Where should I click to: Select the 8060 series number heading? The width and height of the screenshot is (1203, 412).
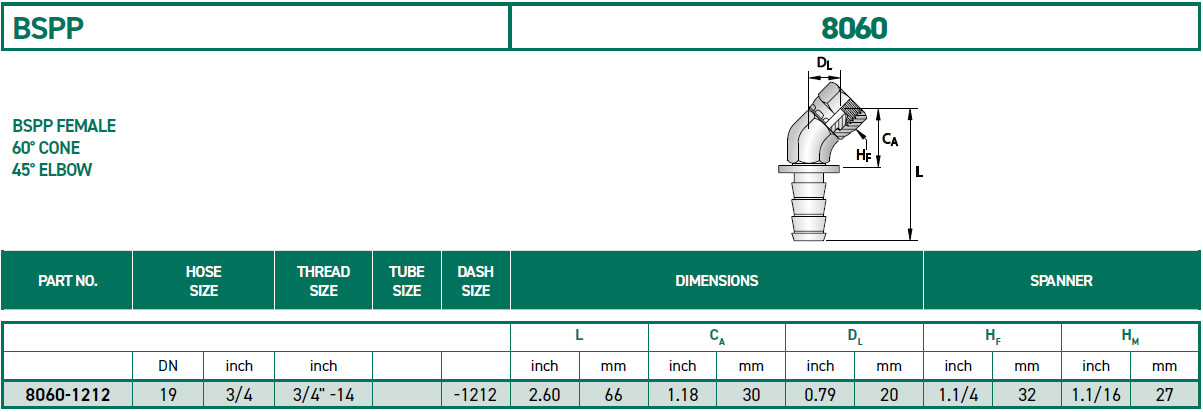coord(854,28)
